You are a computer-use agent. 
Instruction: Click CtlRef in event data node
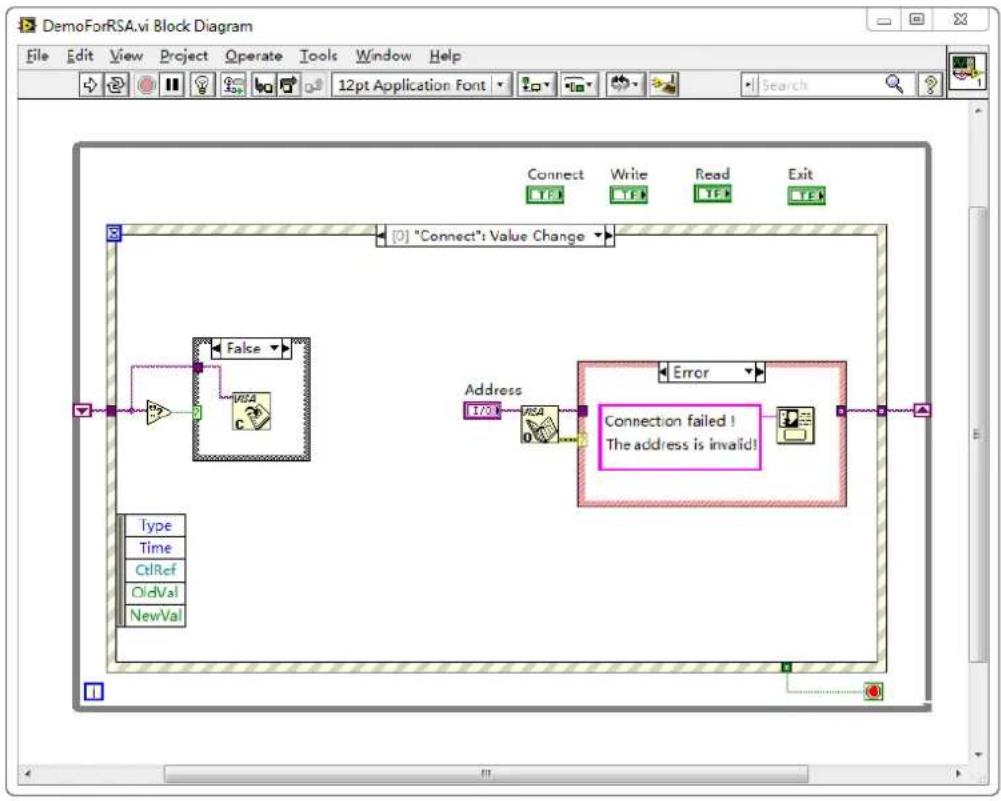point(155,570)
